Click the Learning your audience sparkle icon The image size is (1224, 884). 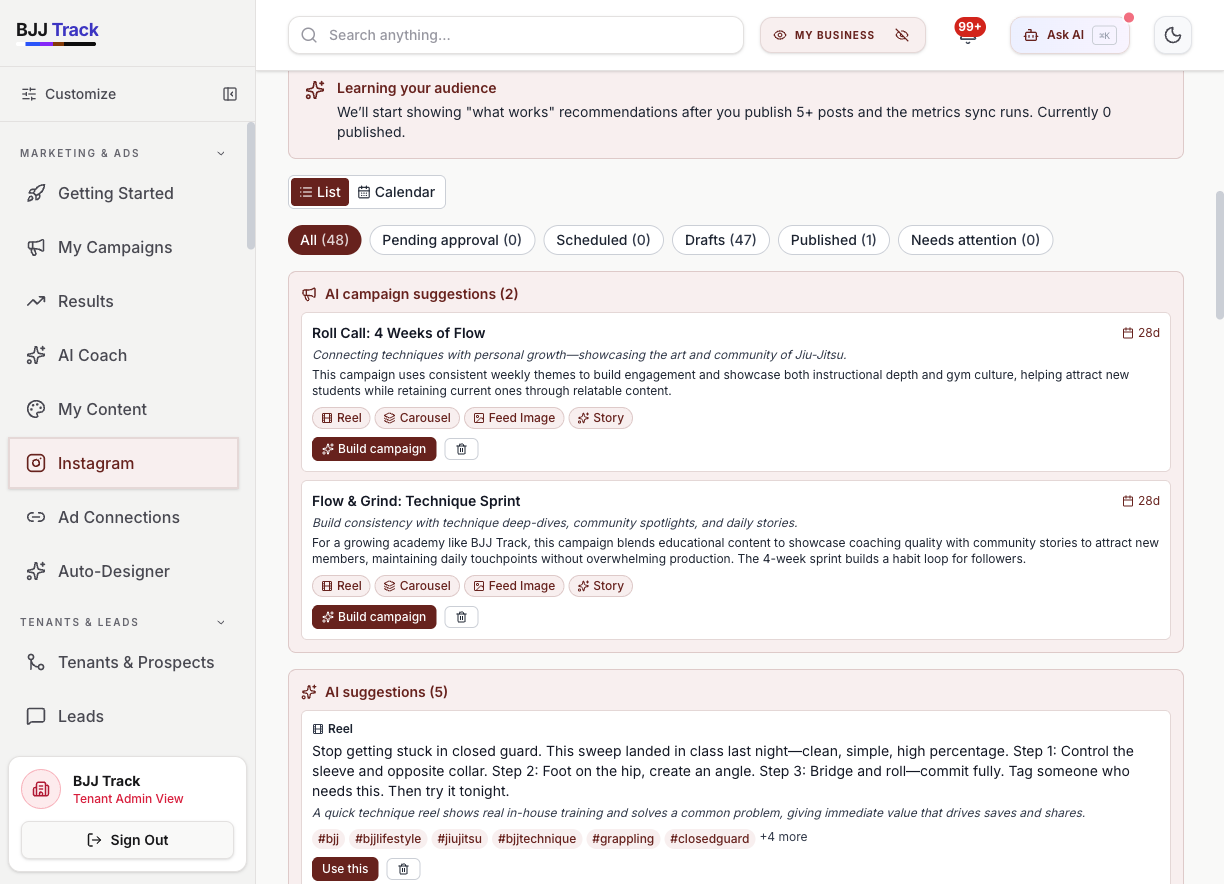[315, 90]
